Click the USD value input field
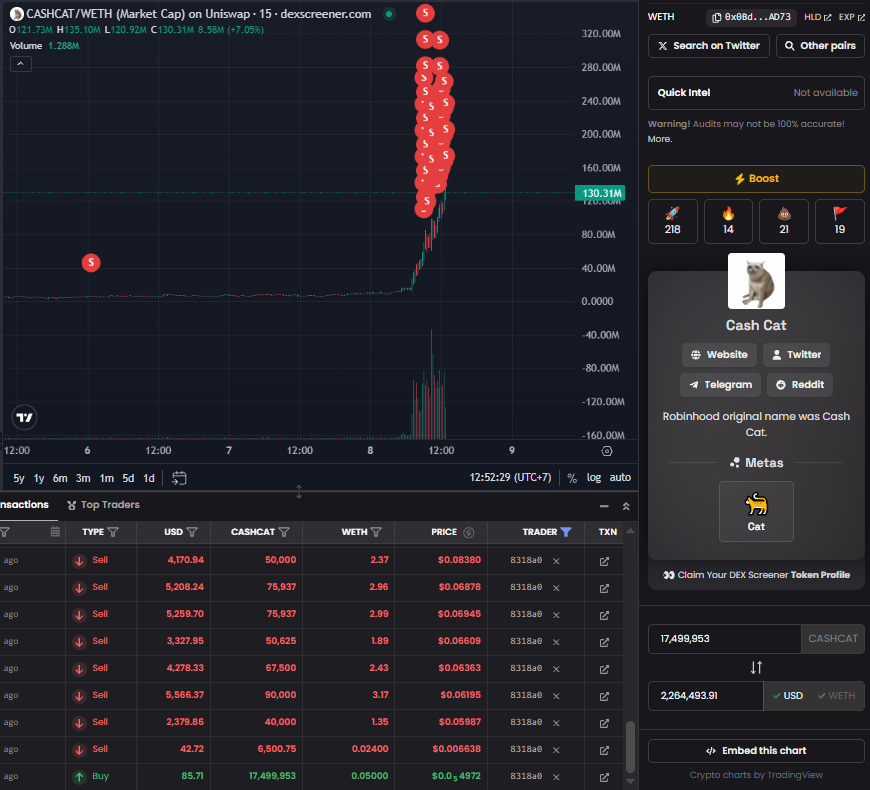Screen dimensions: 870x790 tap(706, 696)
